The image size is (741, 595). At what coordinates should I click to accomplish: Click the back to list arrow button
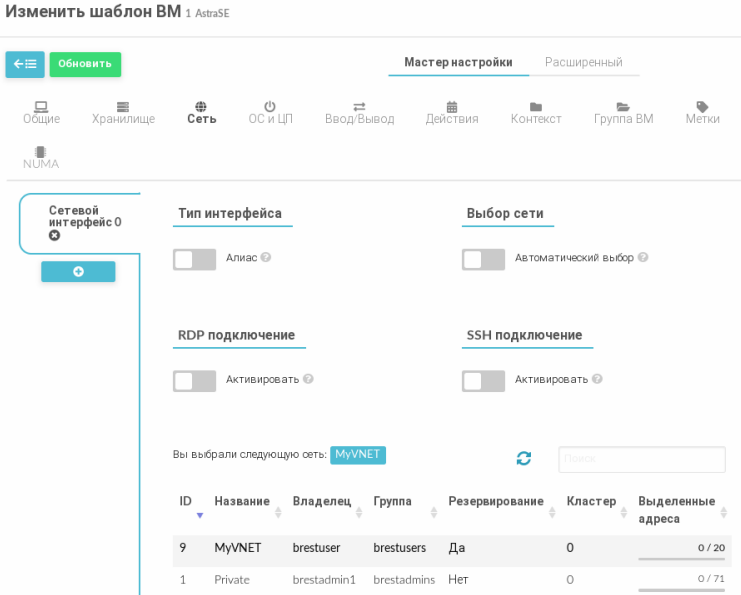point(25,64)
